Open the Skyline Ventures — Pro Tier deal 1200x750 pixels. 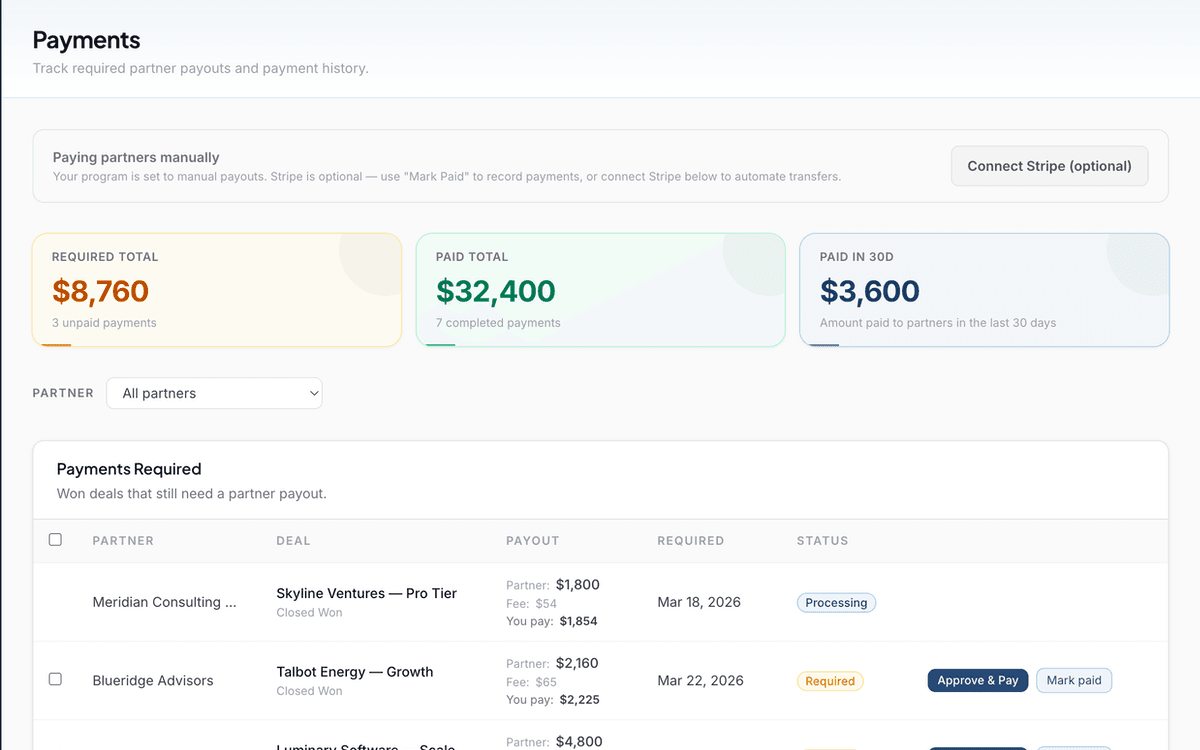pos(366,593)
